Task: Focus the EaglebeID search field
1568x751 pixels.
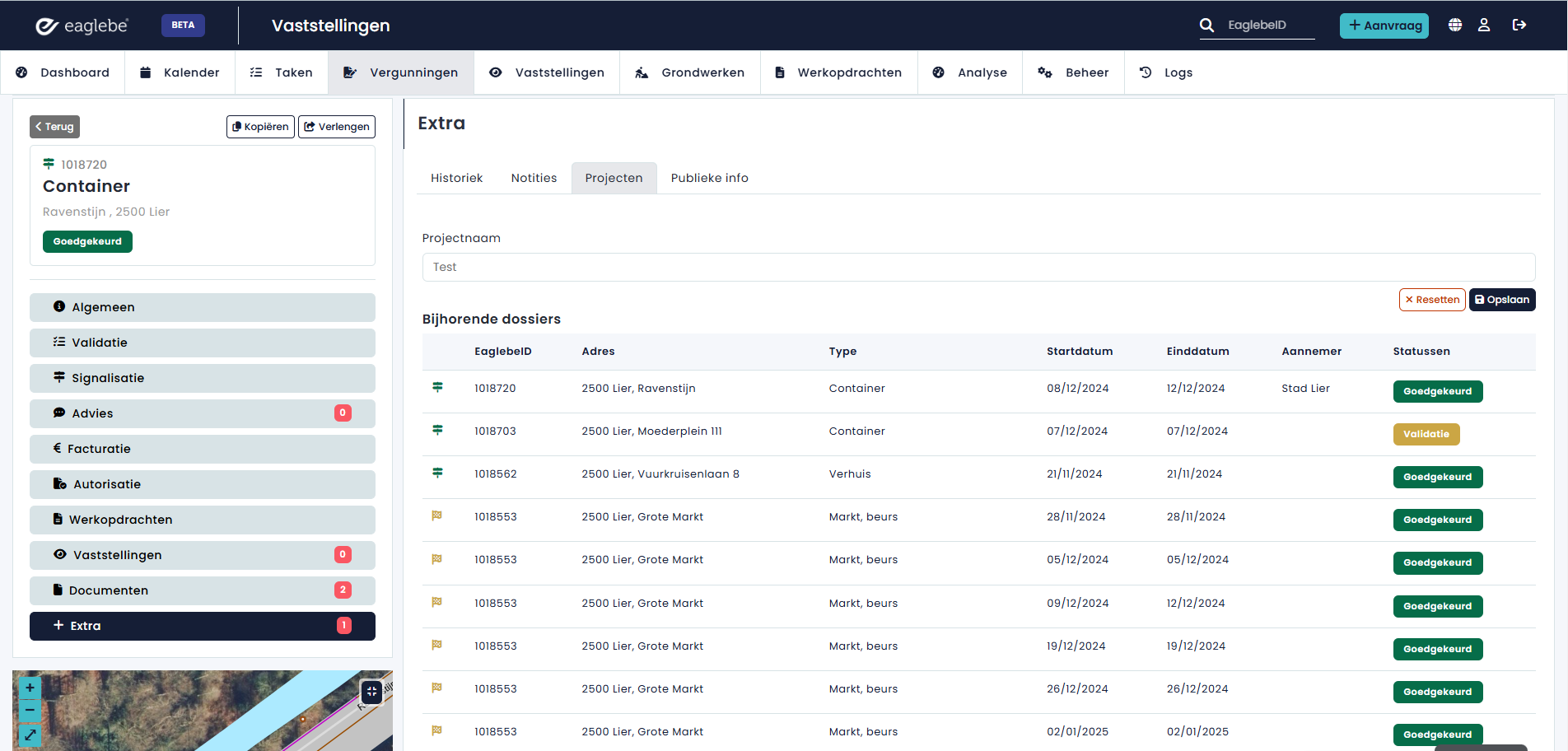Action: (x=1269, y=26)
